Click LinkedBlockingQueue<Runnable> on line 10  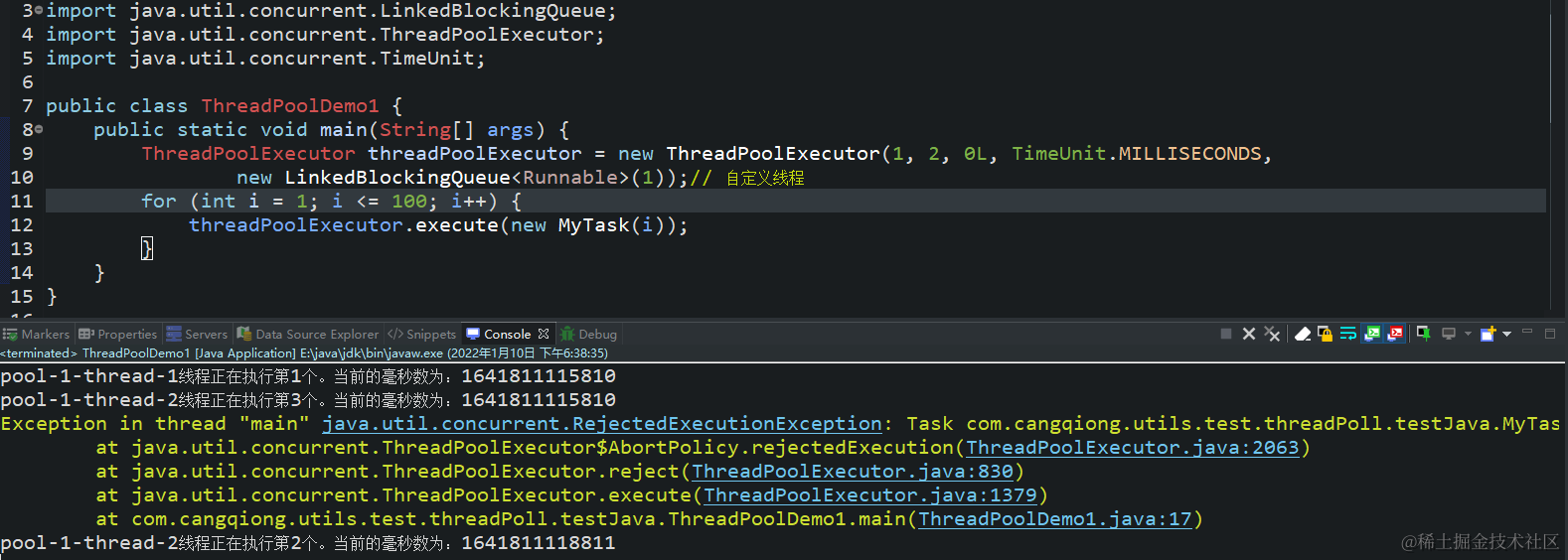457,178
